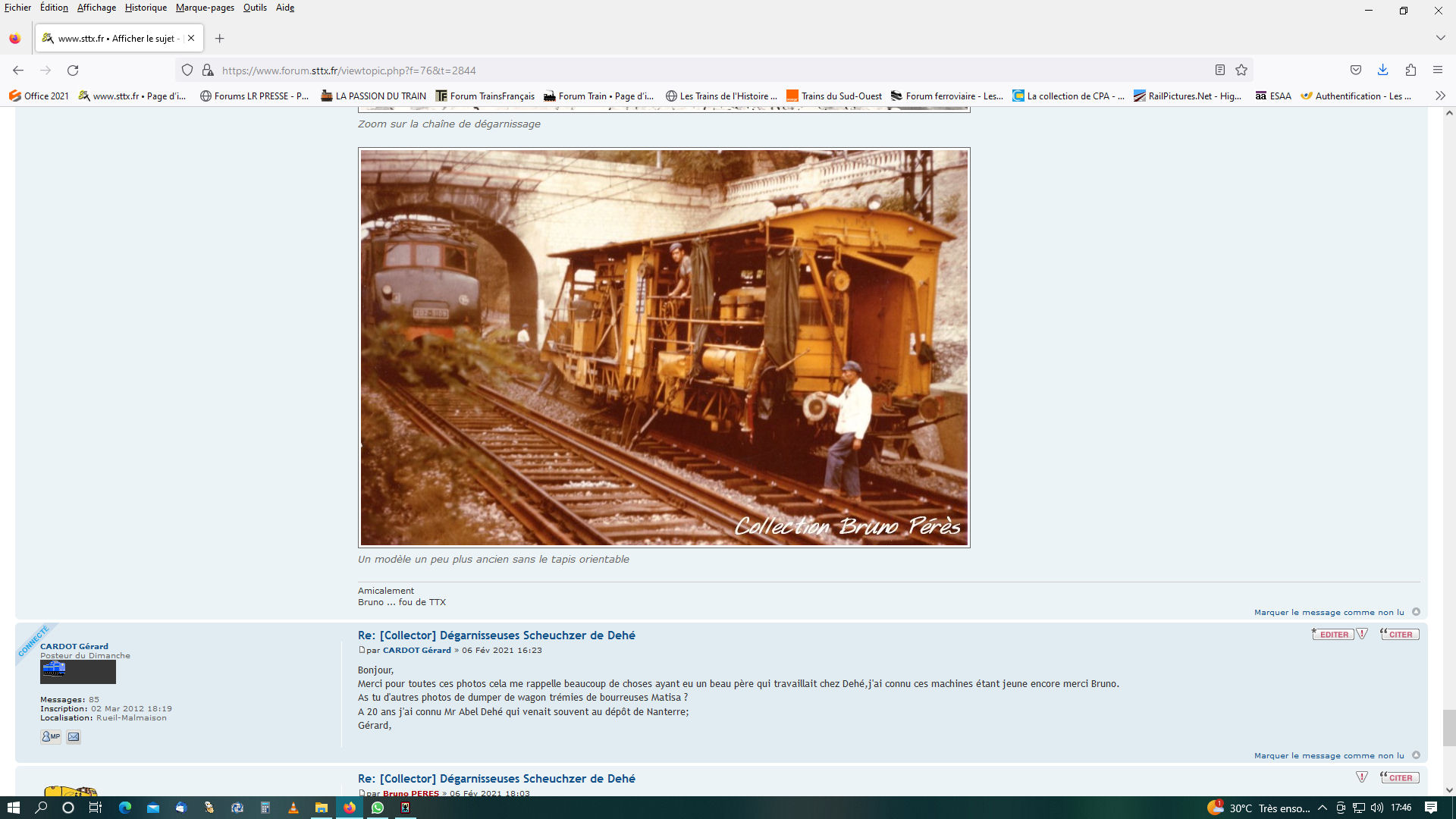Open the extensions puzzle icon
Viewport: 1456px width, 819px height.
pyautogui.click(x=1410, y=71)
